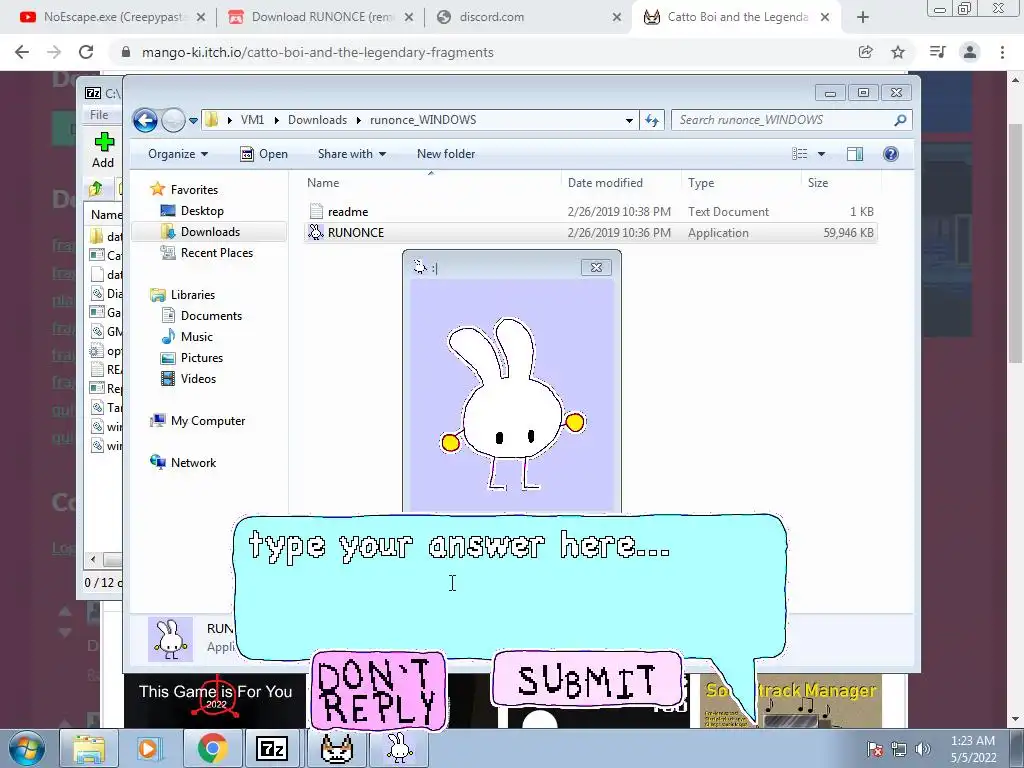Switch to Download RUNONCE tab
Screen dimensions: 1024x768
click(321, 17)
